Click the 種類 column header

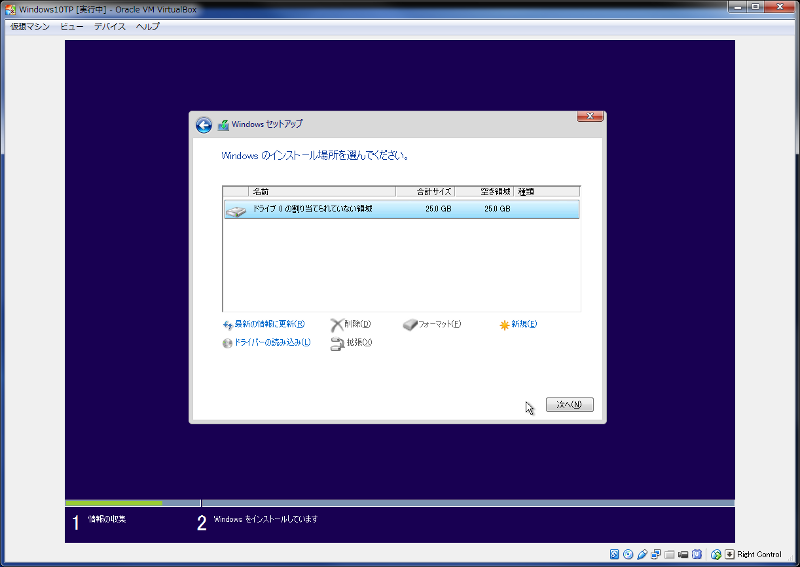(546, 192)
